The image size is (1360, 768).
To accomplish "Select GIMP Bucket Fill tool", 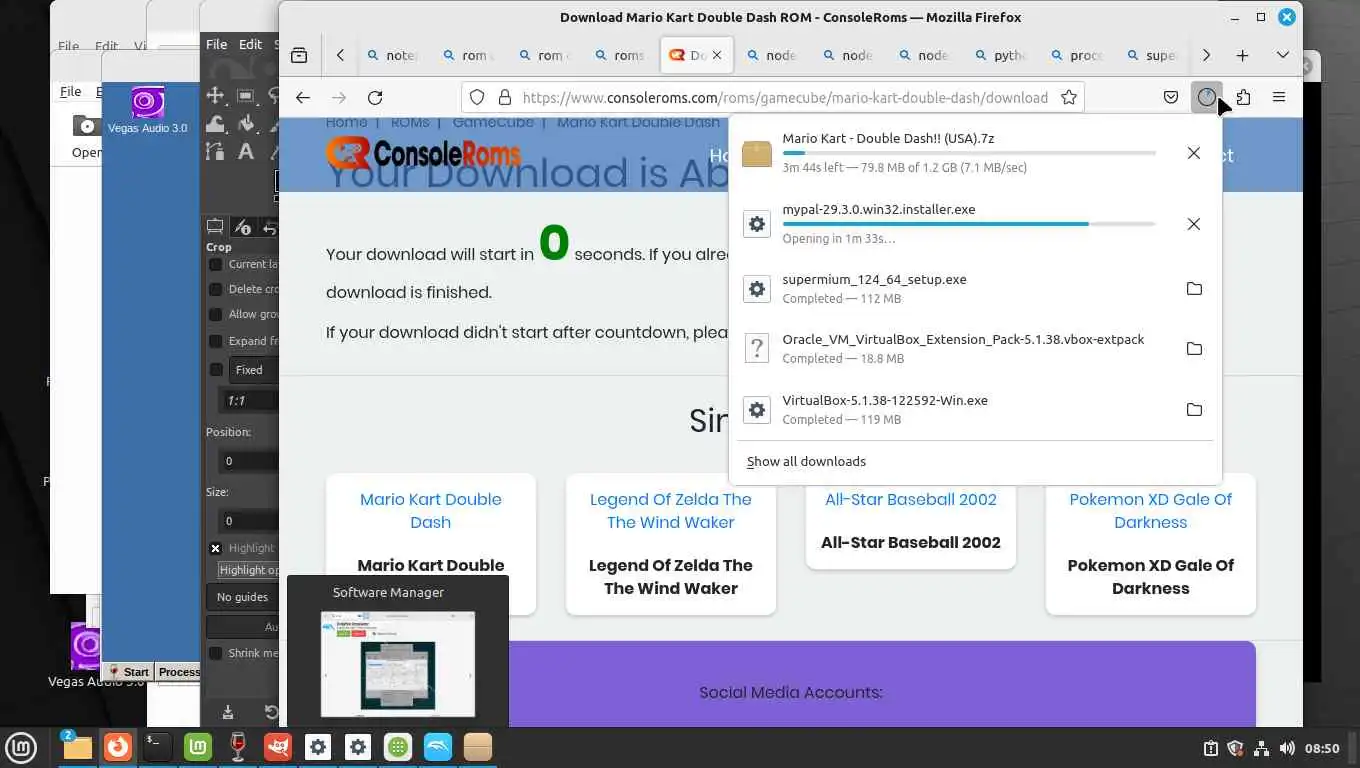I will pos(246,123).
